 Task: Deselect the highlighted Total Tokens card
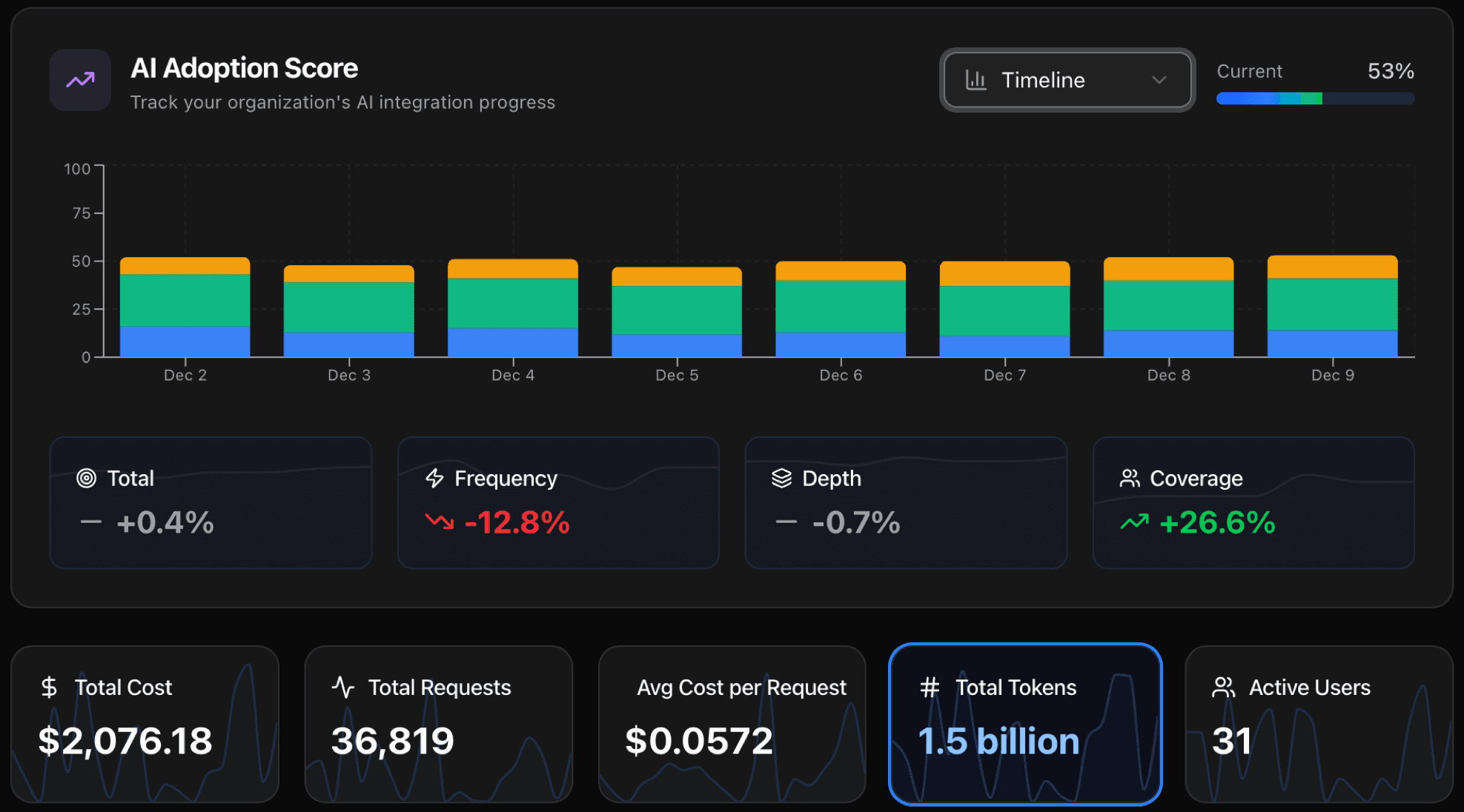tap(1026, 723)
